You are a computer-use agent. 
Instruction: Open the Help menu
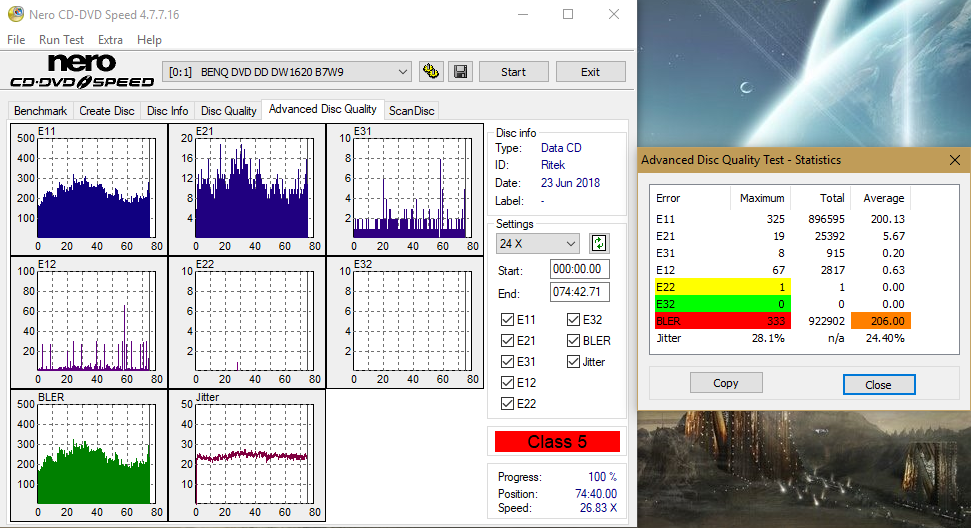click(x=149, y=40)
